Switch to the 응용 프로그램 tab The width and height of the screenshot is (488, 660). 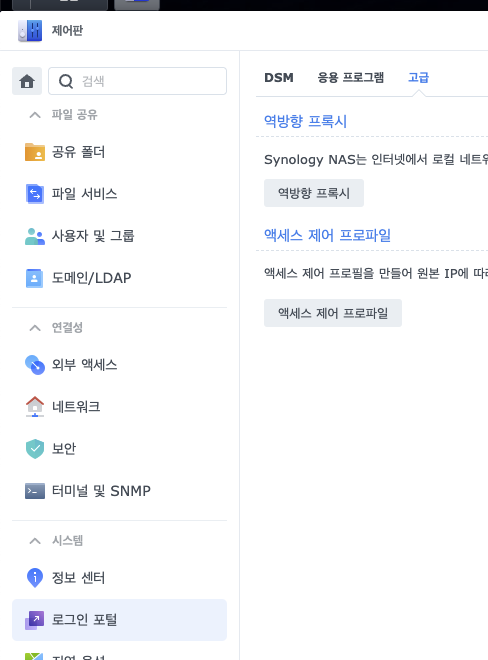point(351,78)
